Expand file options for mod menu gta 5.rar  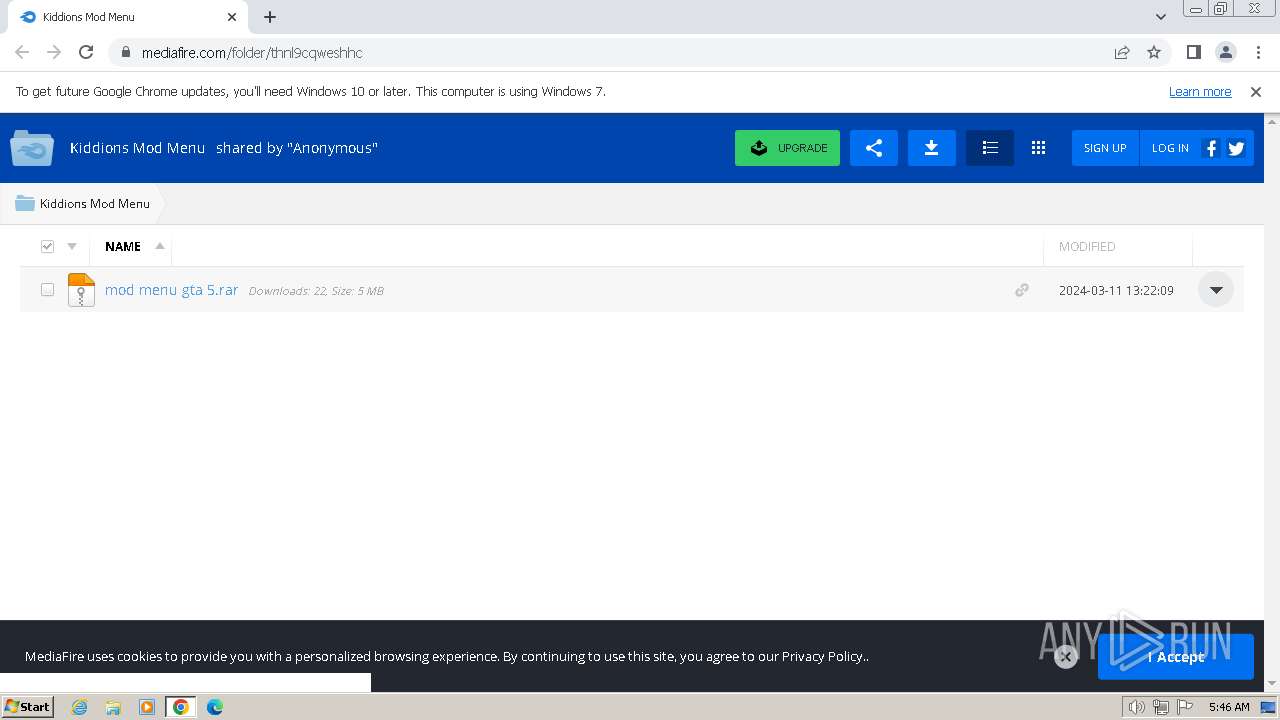tap(1216, 290)
